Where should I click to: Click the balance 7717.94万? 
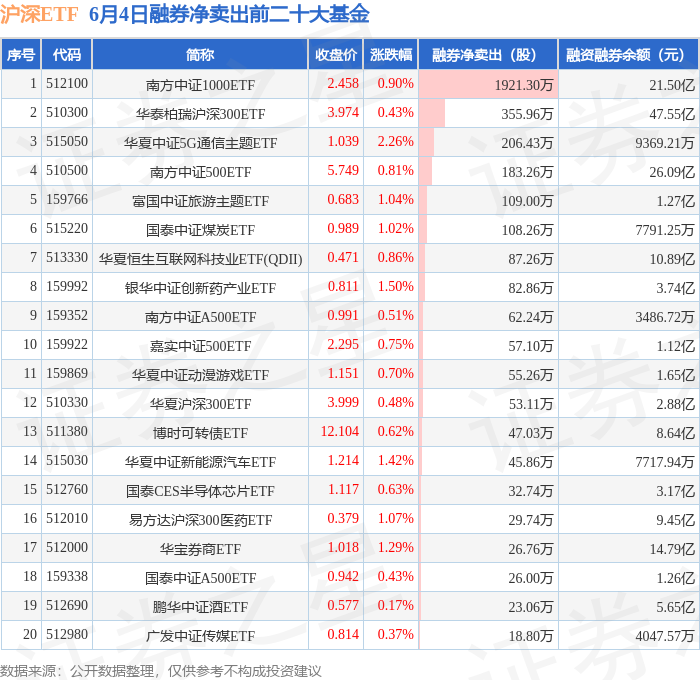pos(665,462)
